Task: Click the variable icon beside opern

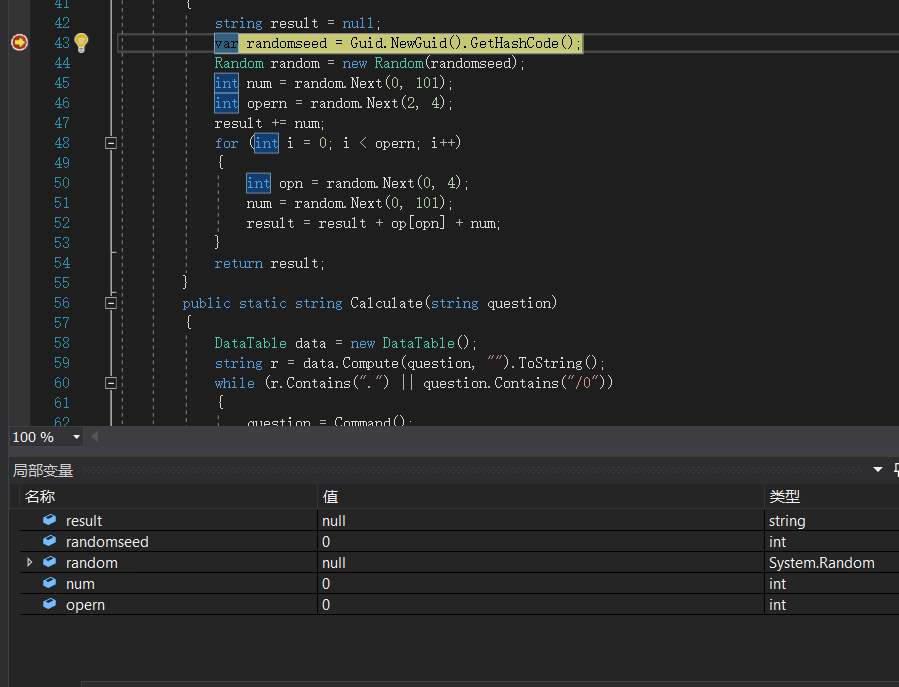Action: pyautogui.click(x=49, y=604)
